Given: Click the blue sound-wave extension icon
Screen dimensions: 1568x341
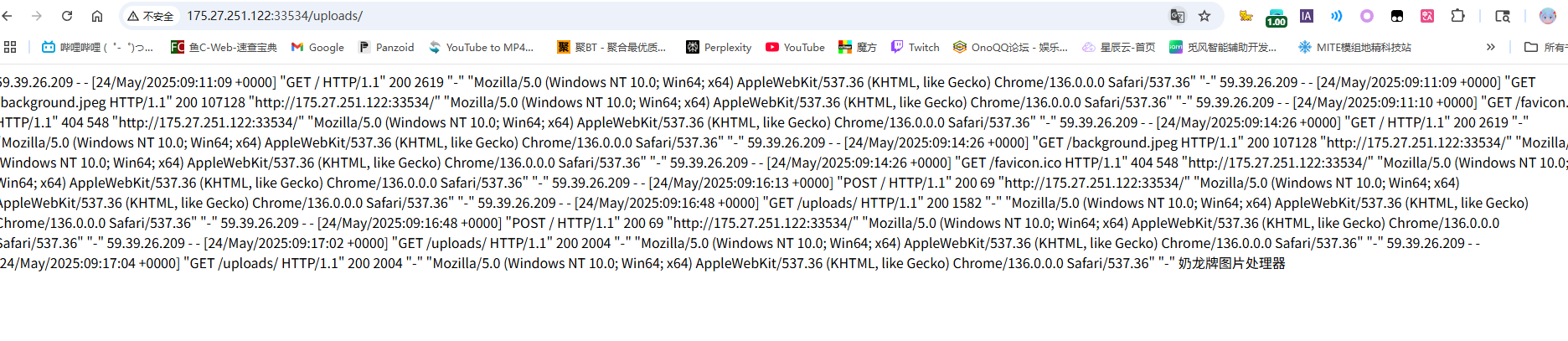Looking at the screenshot, I should pyautogui.click(x=1336, y=16).
